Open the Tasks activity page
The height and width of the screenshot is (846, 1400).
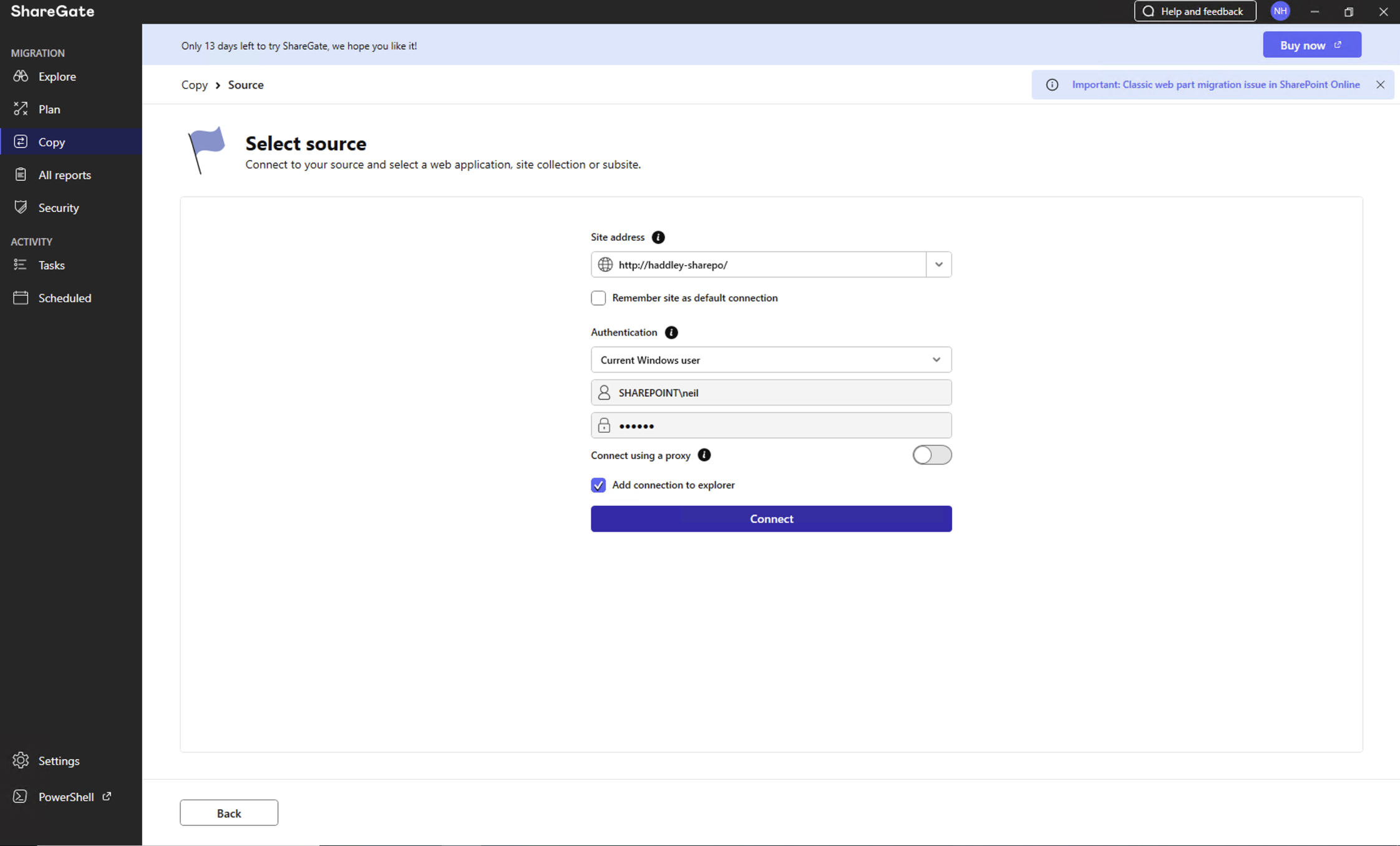(x=71, y=265)
